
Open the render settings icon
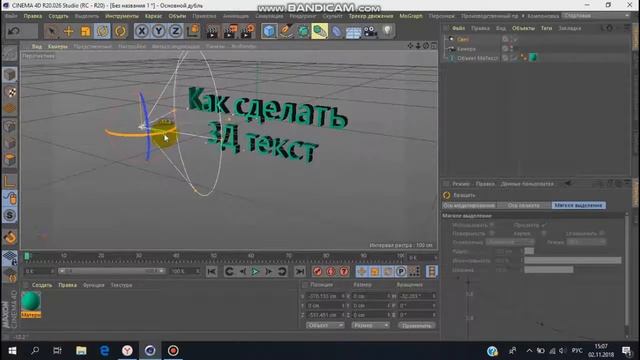[247, 31]
